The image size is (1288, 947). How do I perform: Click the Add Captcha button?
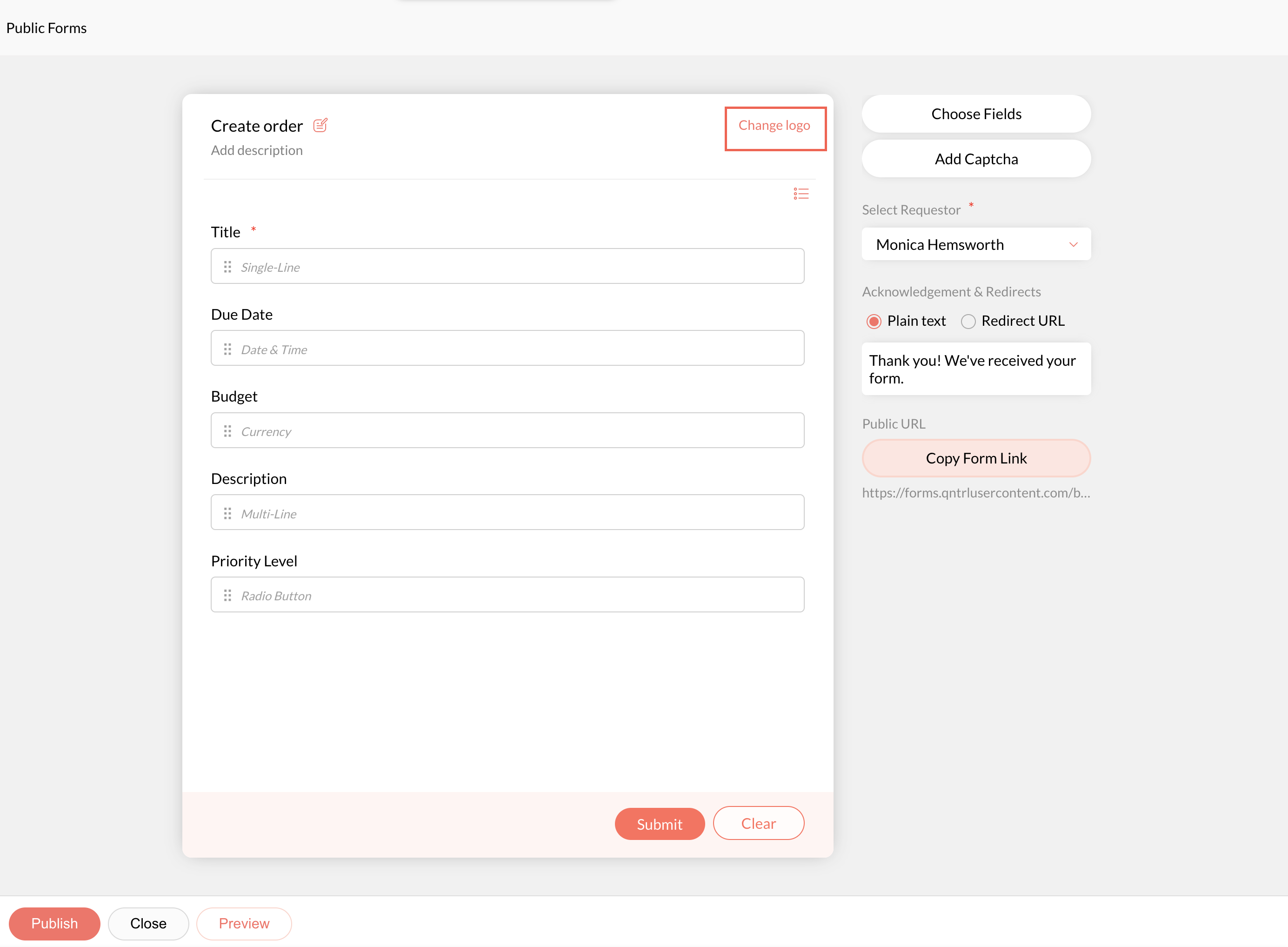[x=976, y=159]
